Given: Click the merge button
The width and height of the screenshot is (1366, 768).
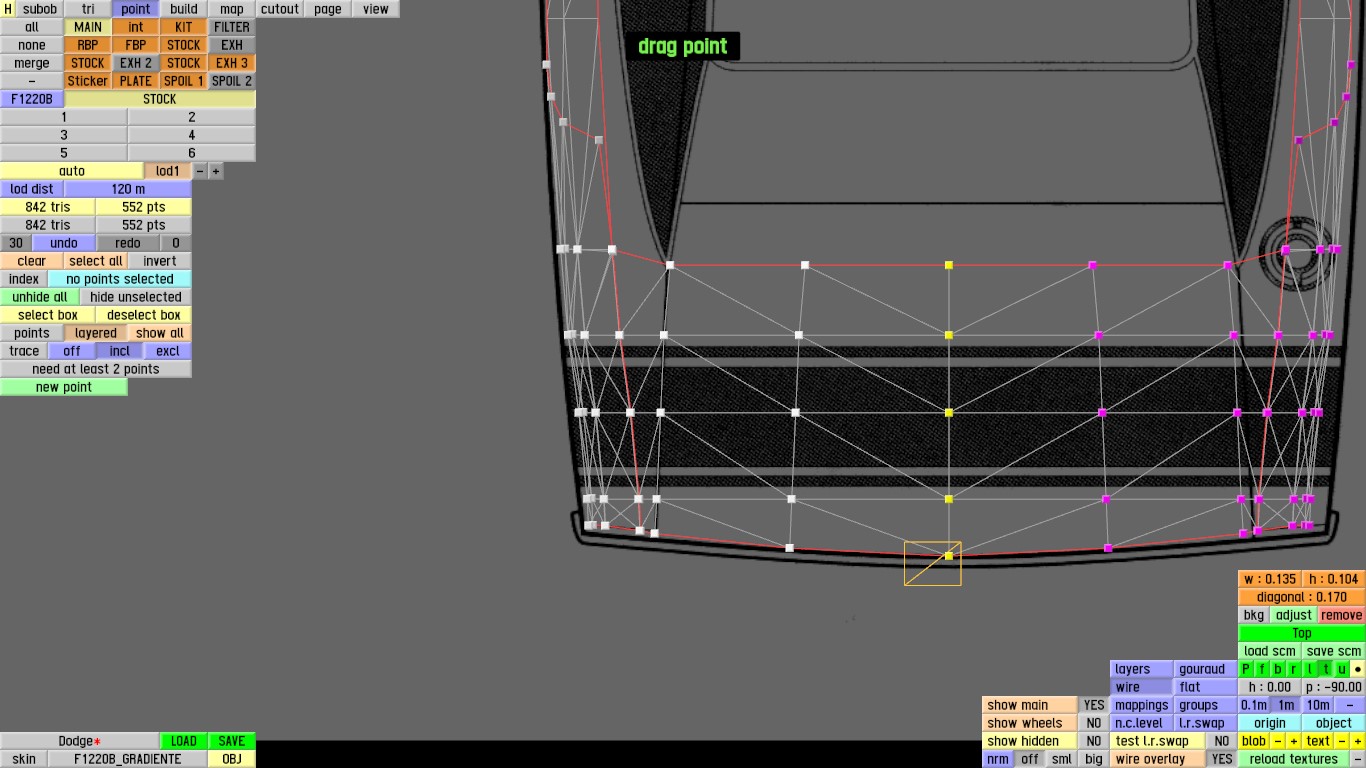Looking at the screenshot, I should point(32,63).
